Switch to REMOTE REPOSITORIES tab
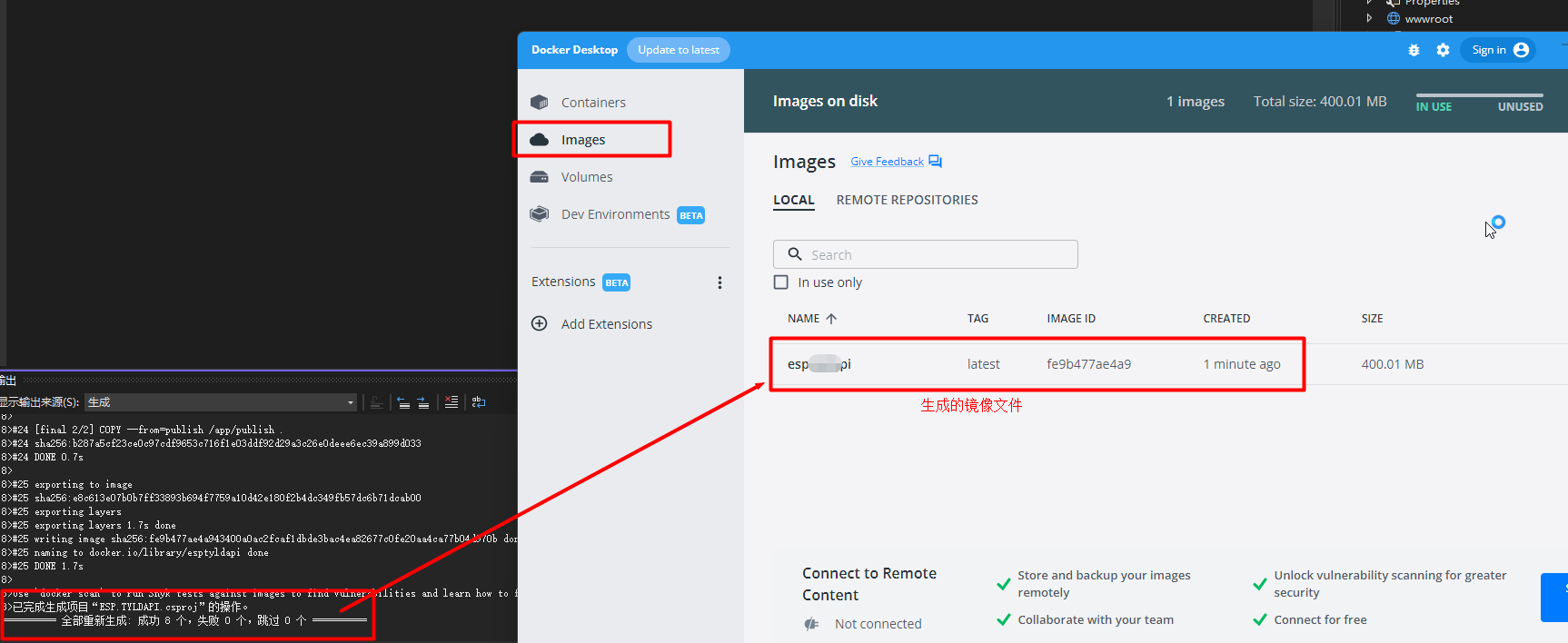1568x643 pixels. (907, 200)
